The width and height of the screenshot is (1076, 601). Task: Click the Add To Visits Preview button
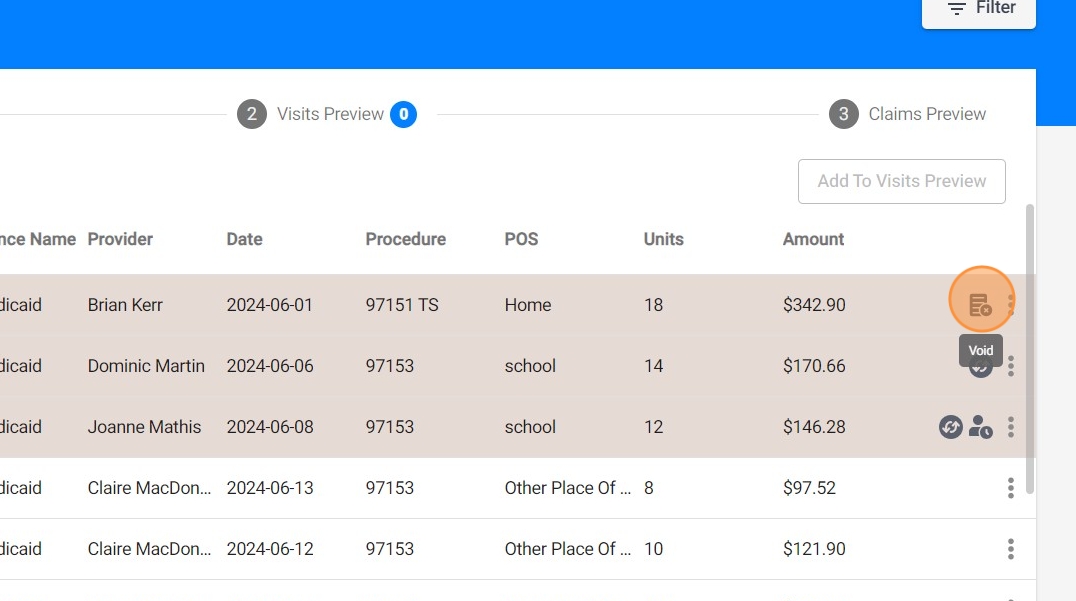902,181
